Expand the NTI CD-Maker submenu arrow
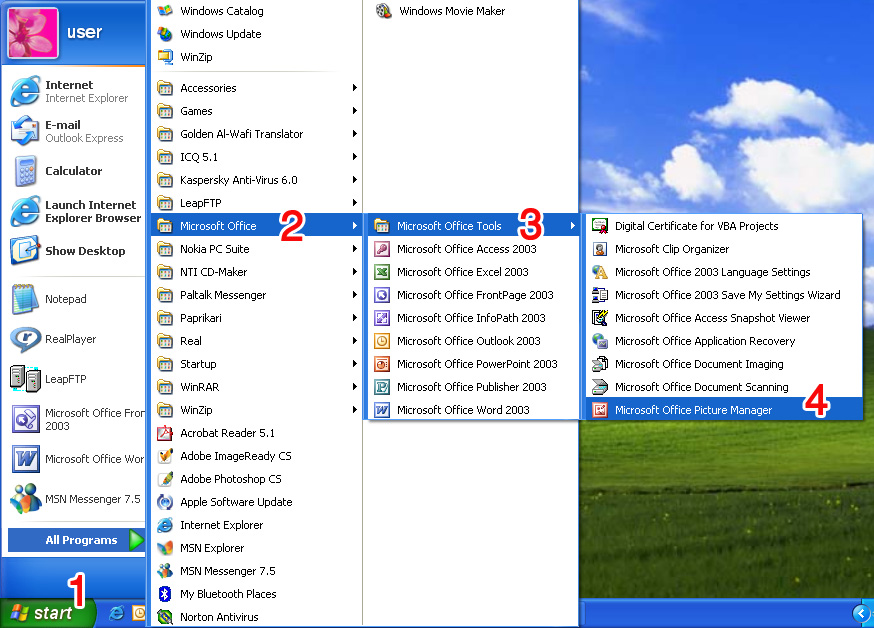 355,271
